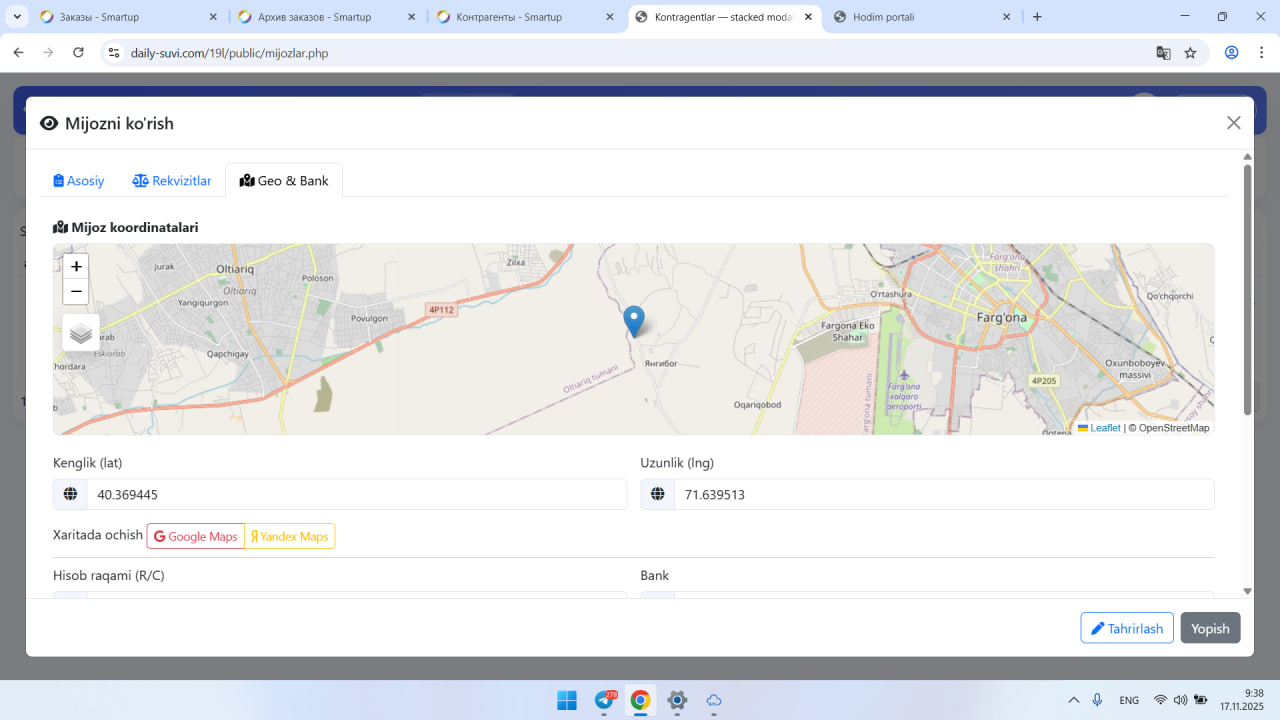Expand the browser tab search dropdown
The width and height of the screenshot is (1280, 720).
tap(18, 17)
